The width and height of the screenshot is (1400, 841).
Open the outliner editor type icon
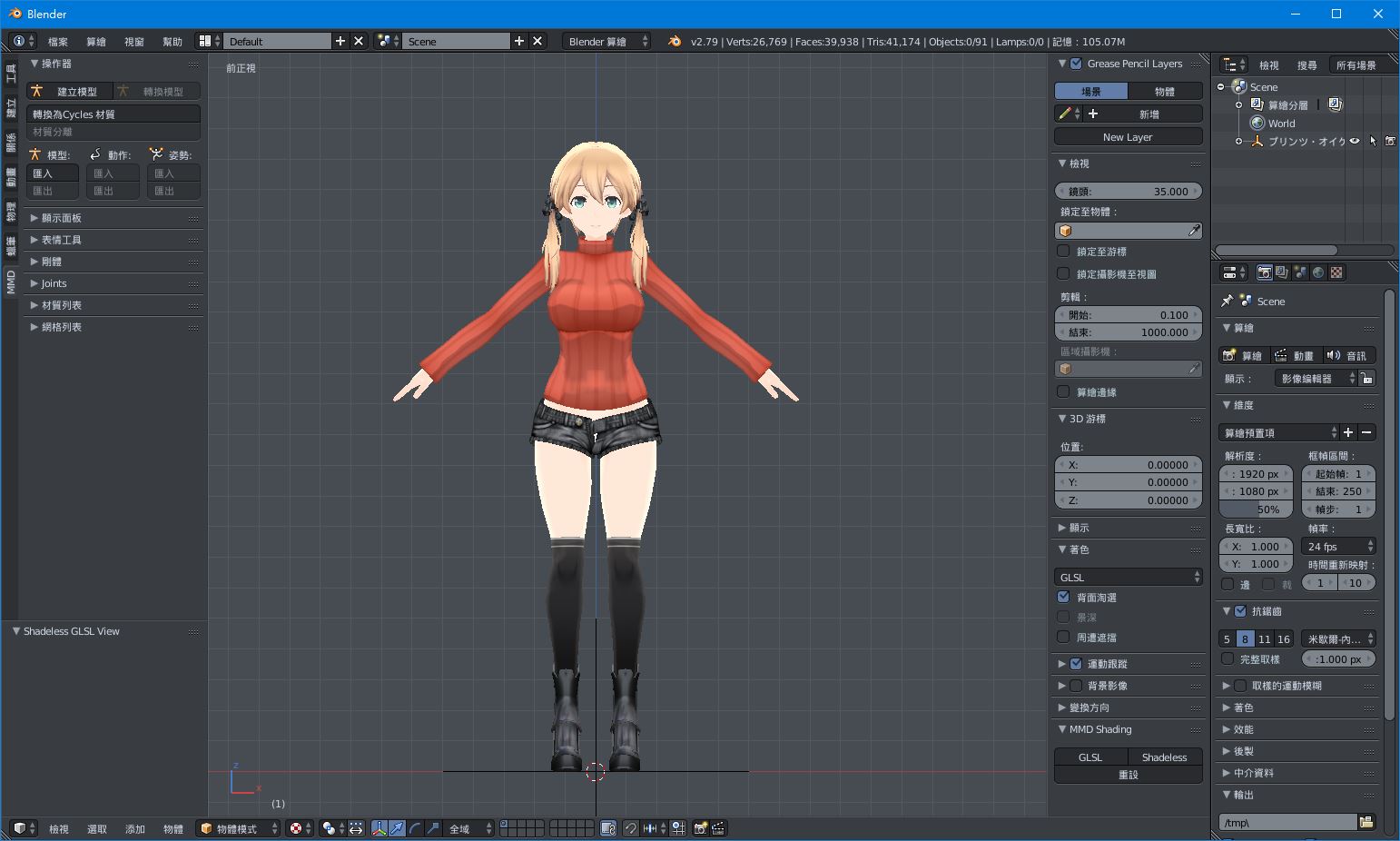click(x=1234, y=64)
